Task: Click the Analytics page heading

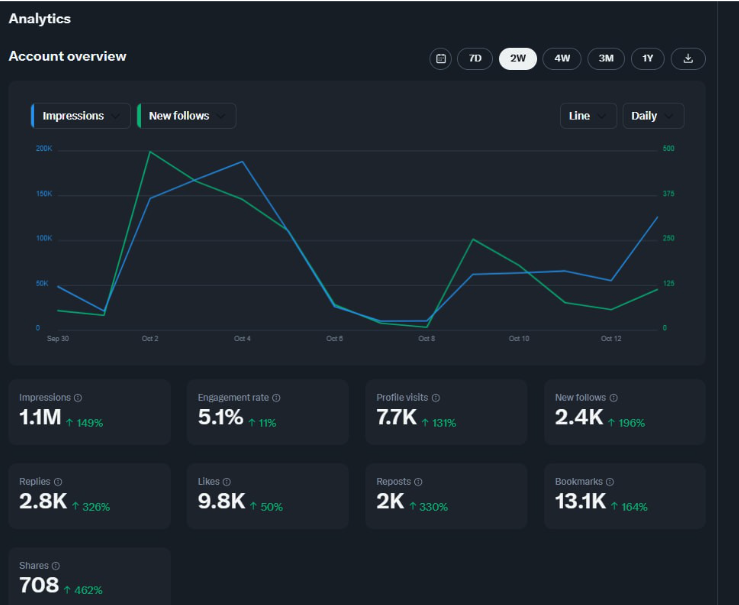Action: 40,19
